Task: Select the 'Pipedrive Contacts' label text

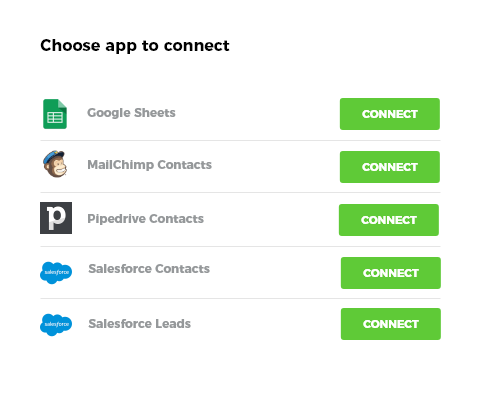Action: pyautogui.click(x=146, y=219)
